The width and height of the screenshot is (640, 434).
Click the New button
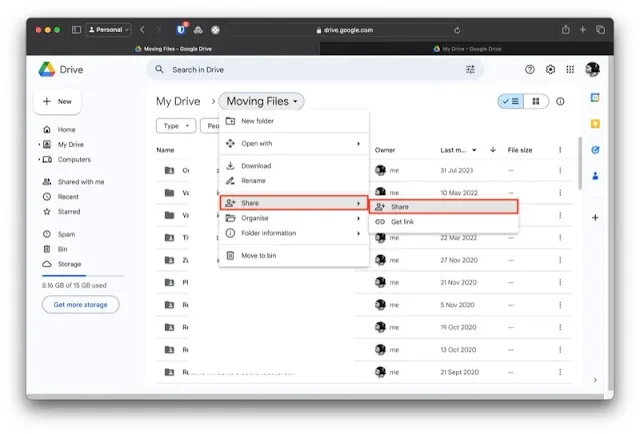(x=57, y=101)
